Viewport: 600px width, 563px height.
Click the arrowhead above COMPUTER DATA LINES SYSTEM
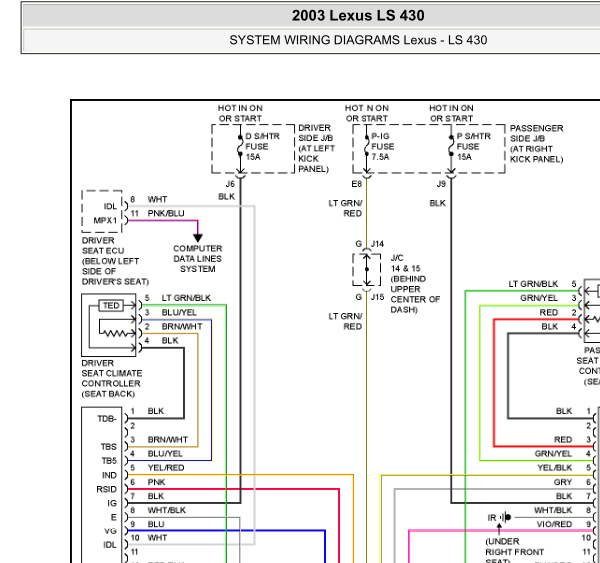point(198,238)
